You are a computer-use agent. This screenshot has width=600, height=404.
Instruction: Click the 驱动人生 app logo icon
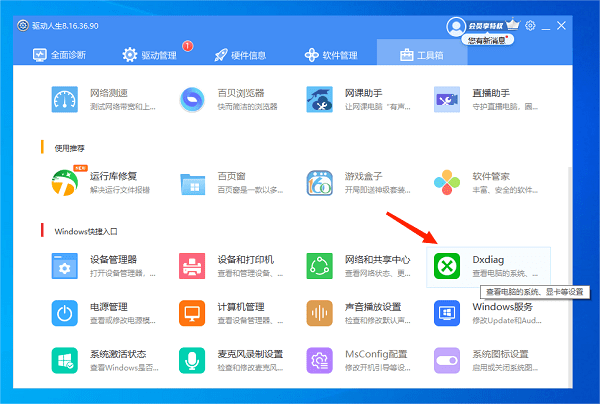point(23,26)
